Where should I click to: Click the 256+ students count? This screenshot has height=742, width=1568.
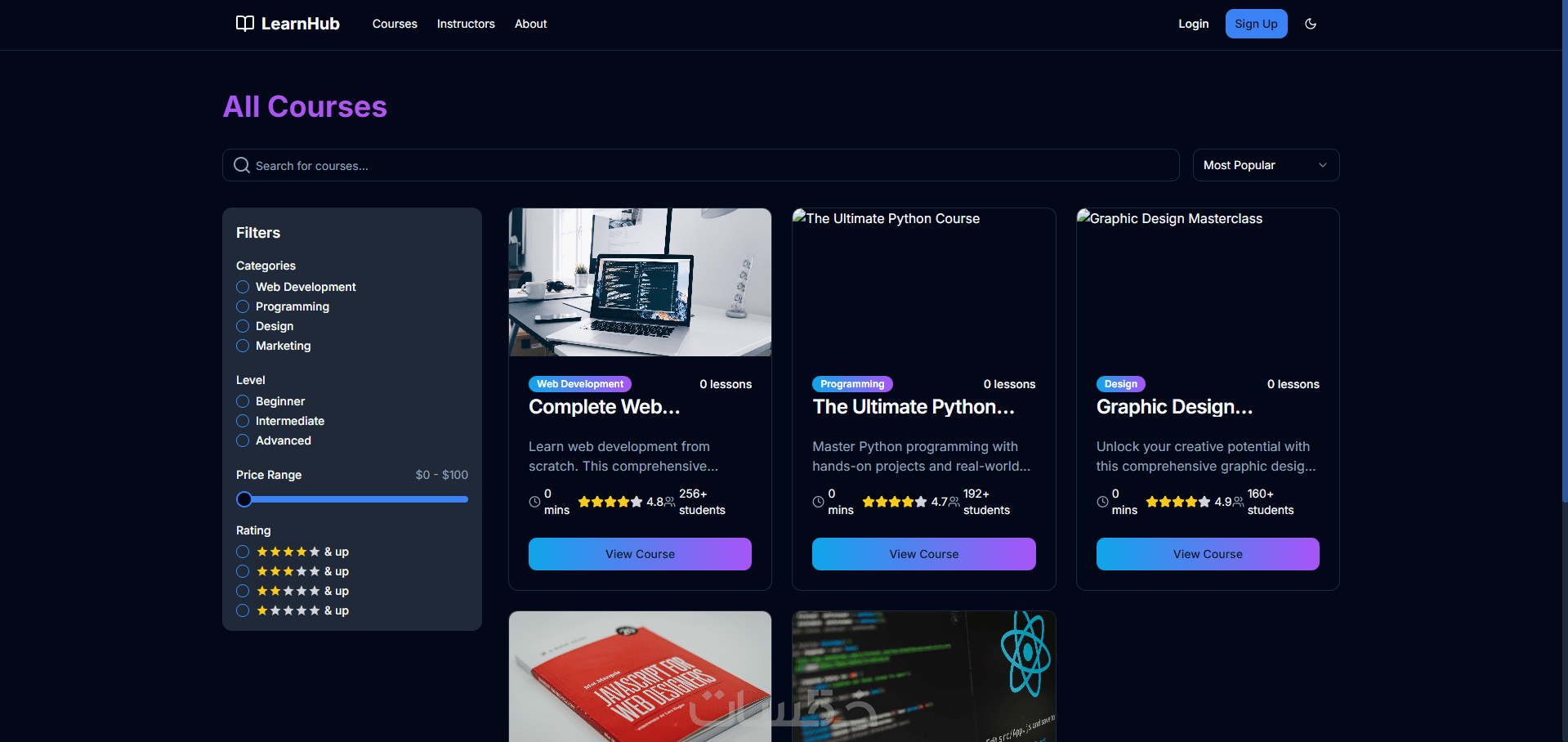[702, 502]
